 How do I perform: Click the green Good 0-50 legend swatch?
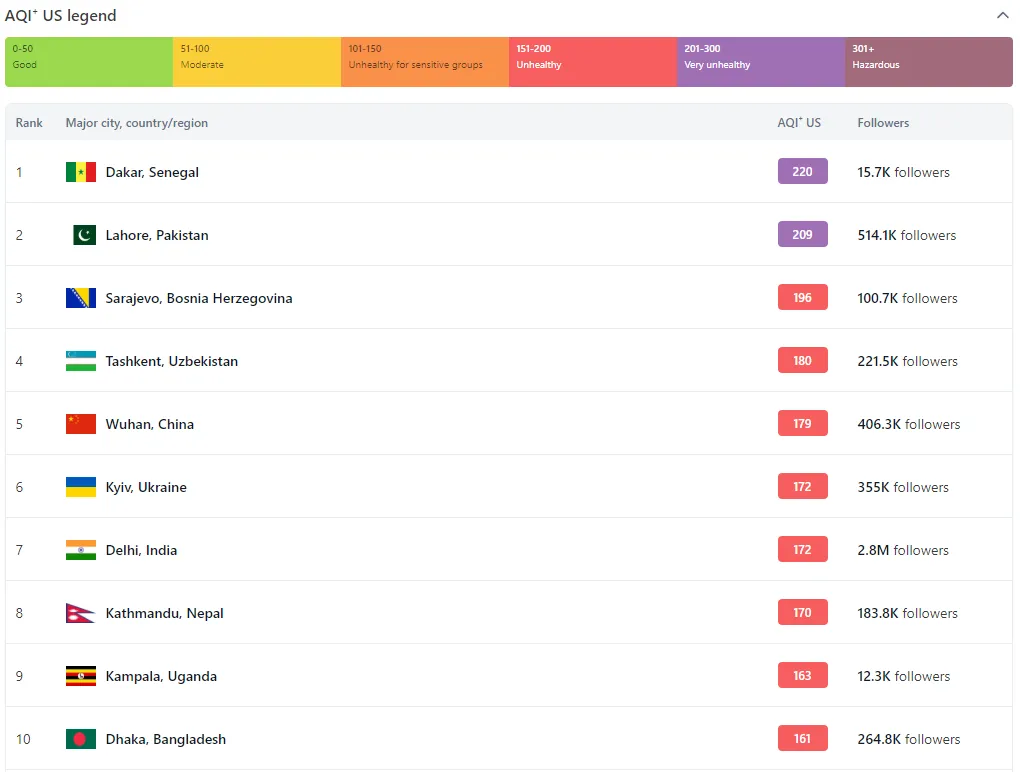pos(89,62)
